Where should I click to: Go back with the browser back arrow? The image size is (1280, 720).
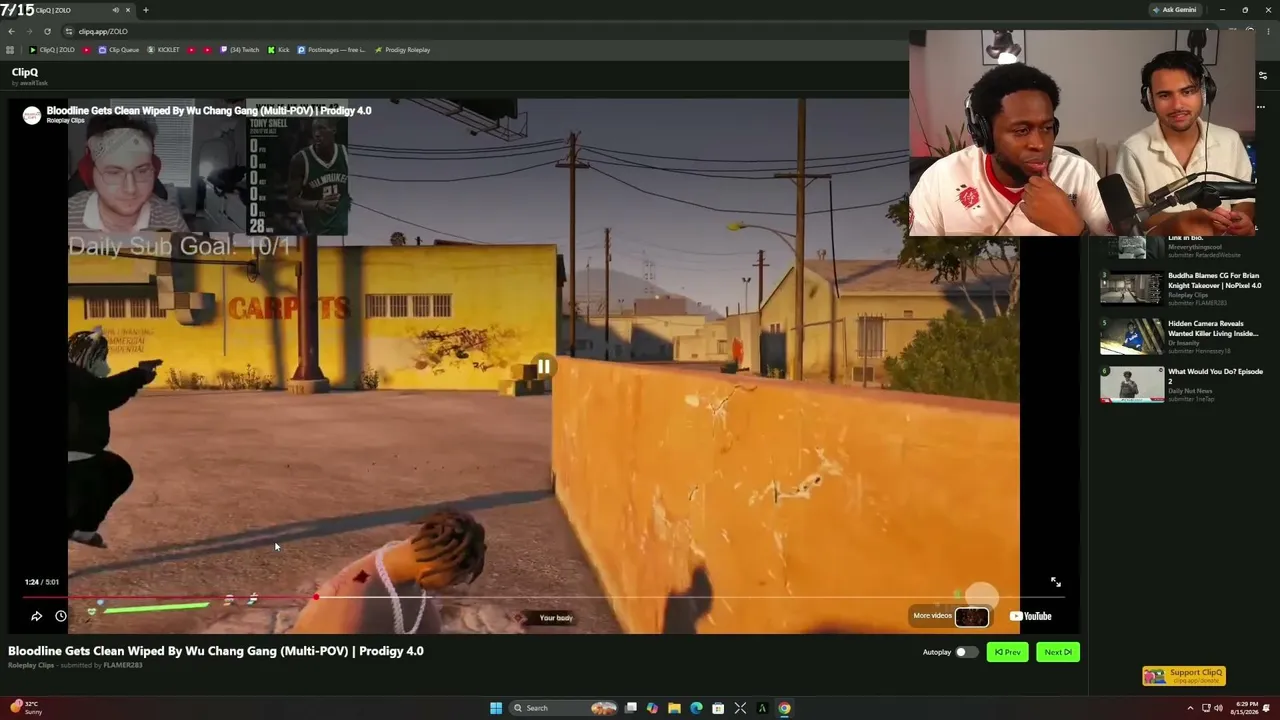tap(11, 31)
